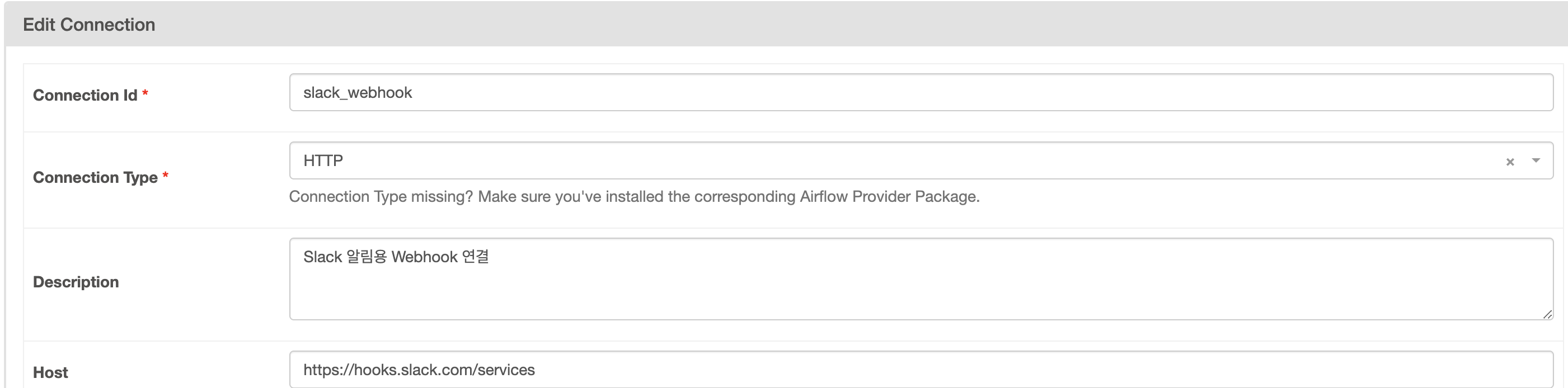Place cursor in the slack_webhook text

357,92
